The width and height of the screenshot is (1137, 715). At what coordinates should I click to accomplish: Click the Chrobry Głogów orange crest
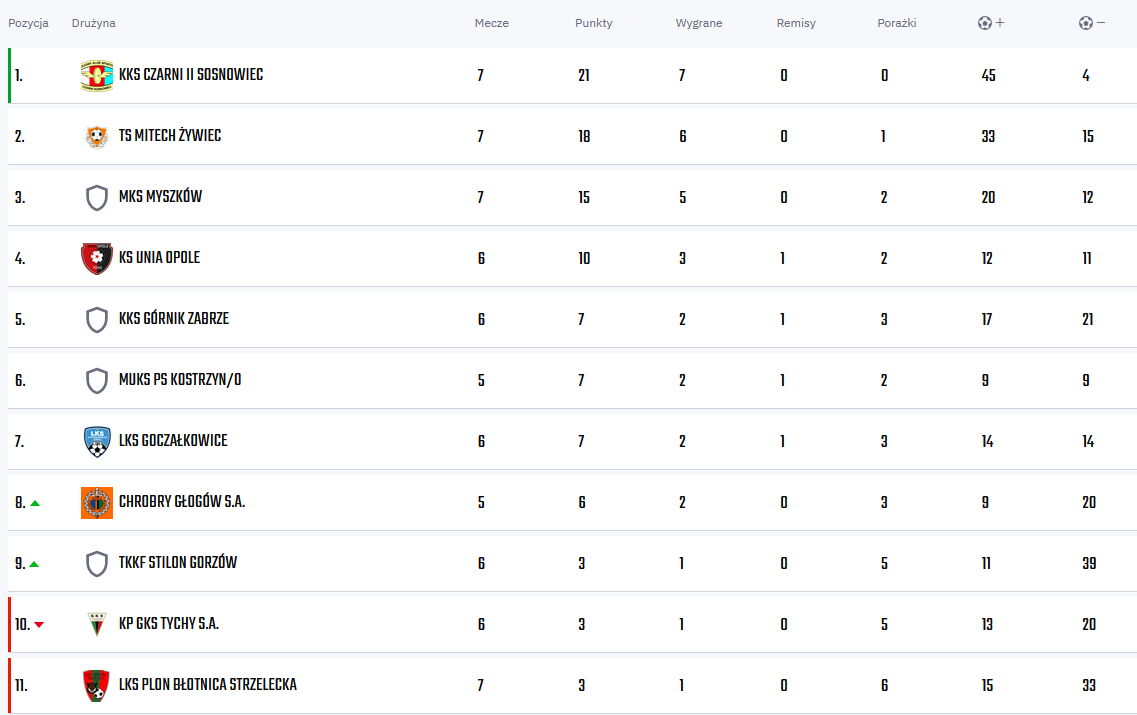tap(96, 503)
